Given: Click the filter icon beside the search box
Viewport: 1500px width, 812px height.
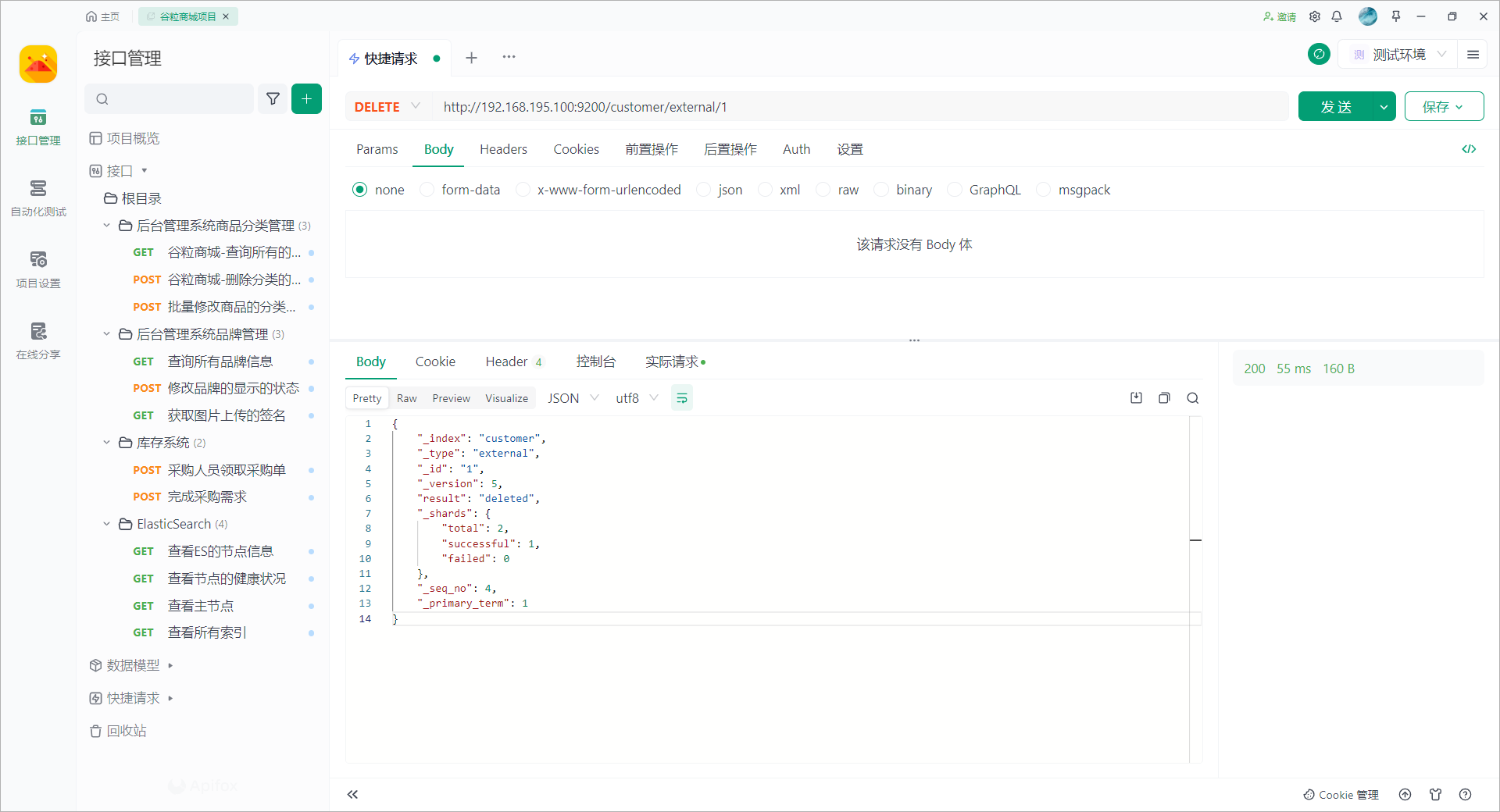Looking at the screenshot, I should coord(273,99).
